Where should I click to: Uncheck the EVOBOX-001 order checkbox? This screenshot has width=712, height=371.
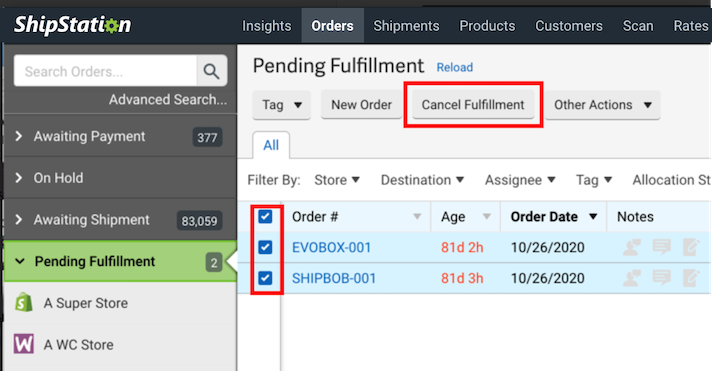[265, 247]
